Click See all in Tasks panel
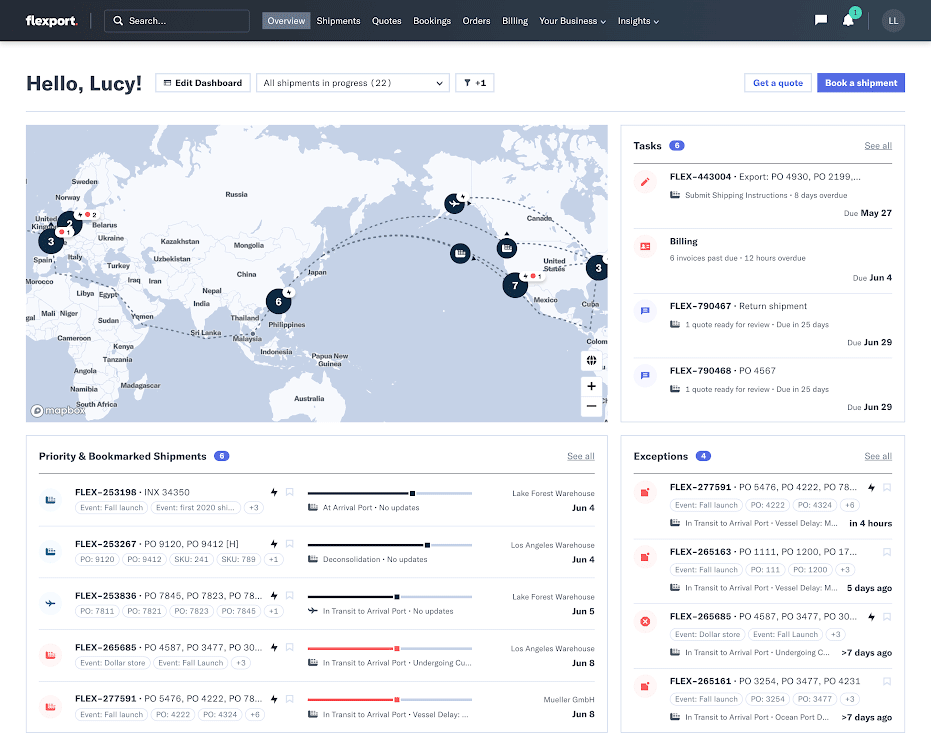The height and width of the screenshot is (745, 931). [878, 146]
